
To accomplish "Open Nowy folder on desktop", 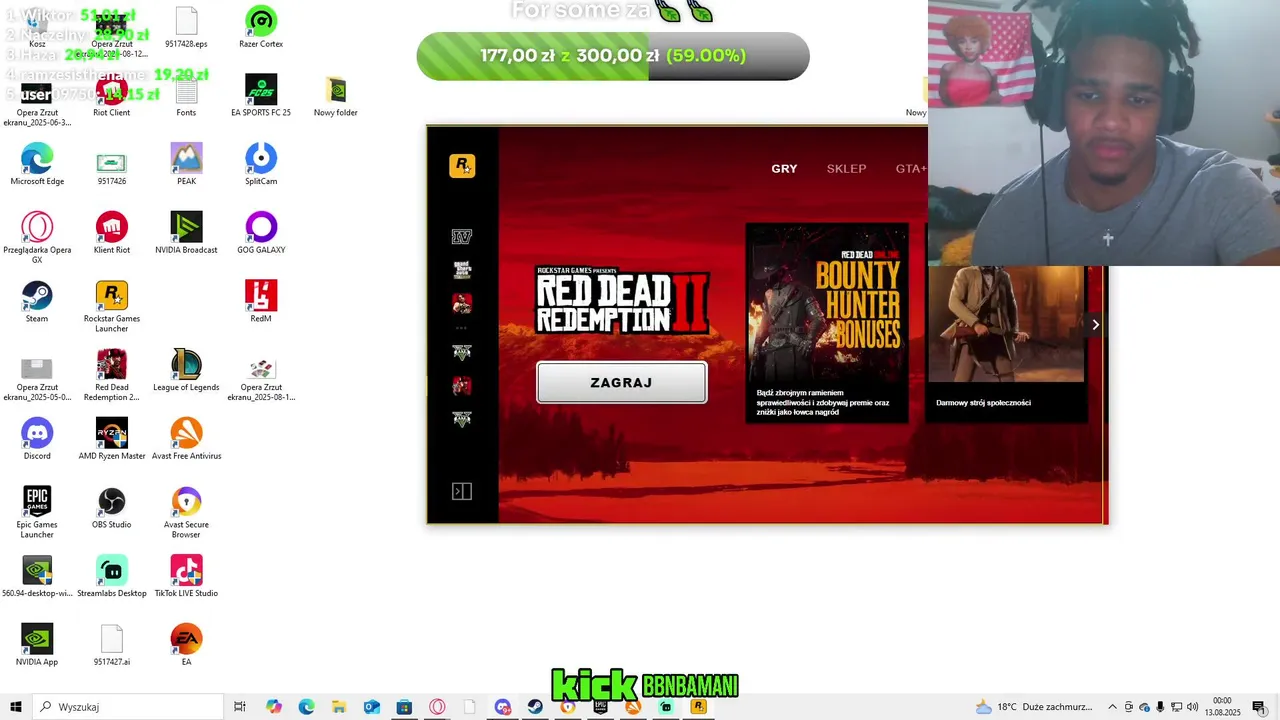I will (336, 96).
